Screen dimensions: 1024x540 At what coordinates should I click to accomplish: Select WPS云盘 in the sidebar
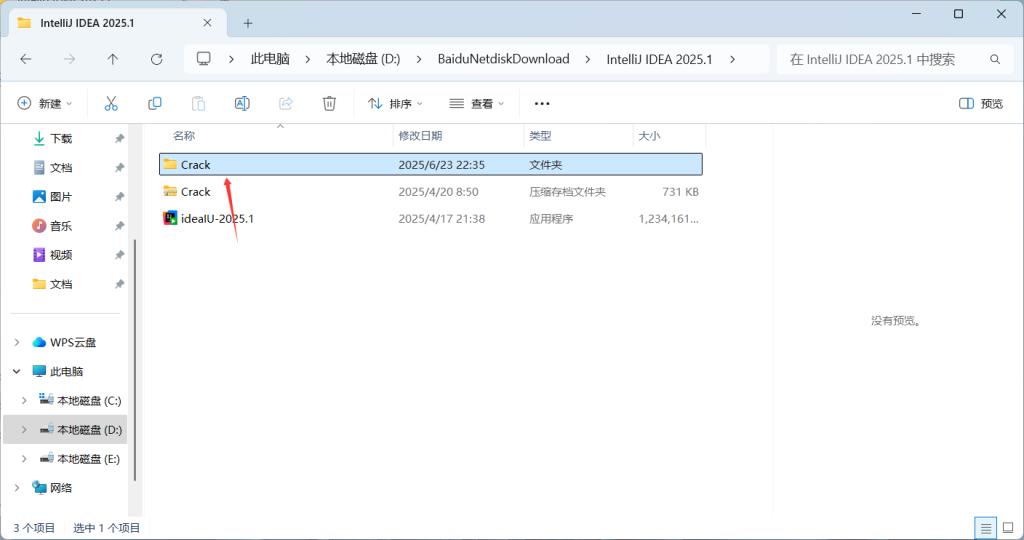coord(72,342)
